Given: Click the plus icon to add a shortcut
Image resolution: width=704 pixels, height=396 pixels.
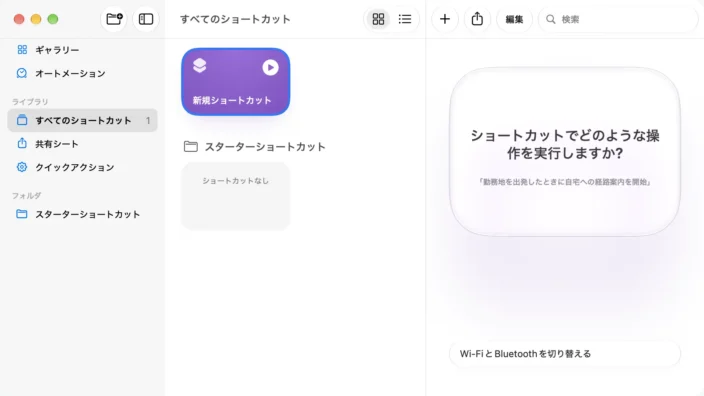Looking at the screenshot, I should 445,19.
